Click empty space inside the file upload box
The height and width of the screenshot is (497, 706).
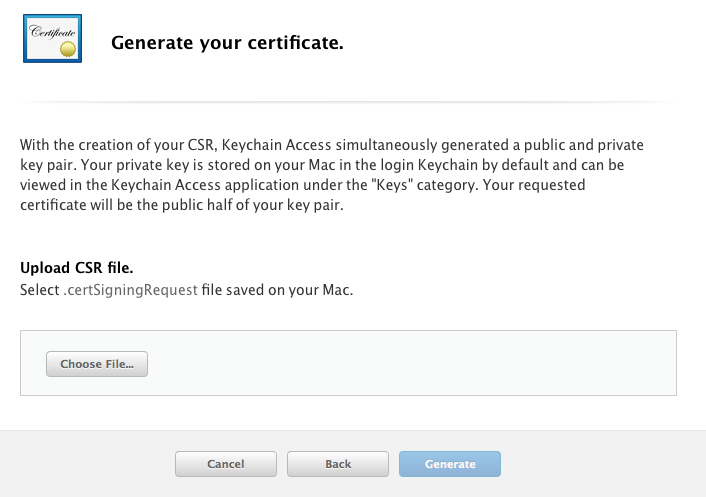(405, 363)
